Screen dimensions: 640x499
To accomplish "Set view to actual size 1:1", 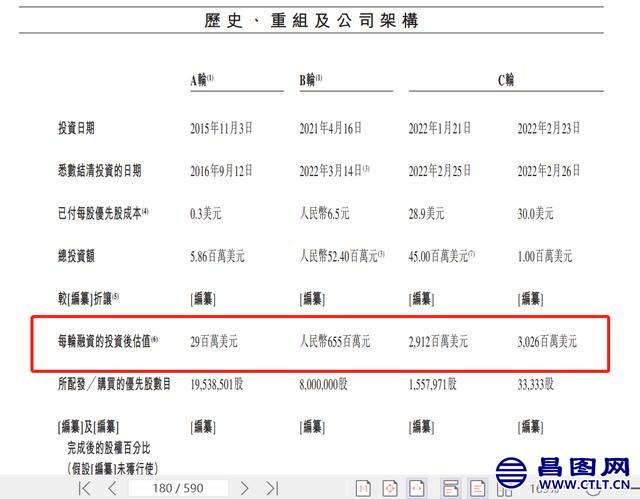I will [x=363, y=488].
